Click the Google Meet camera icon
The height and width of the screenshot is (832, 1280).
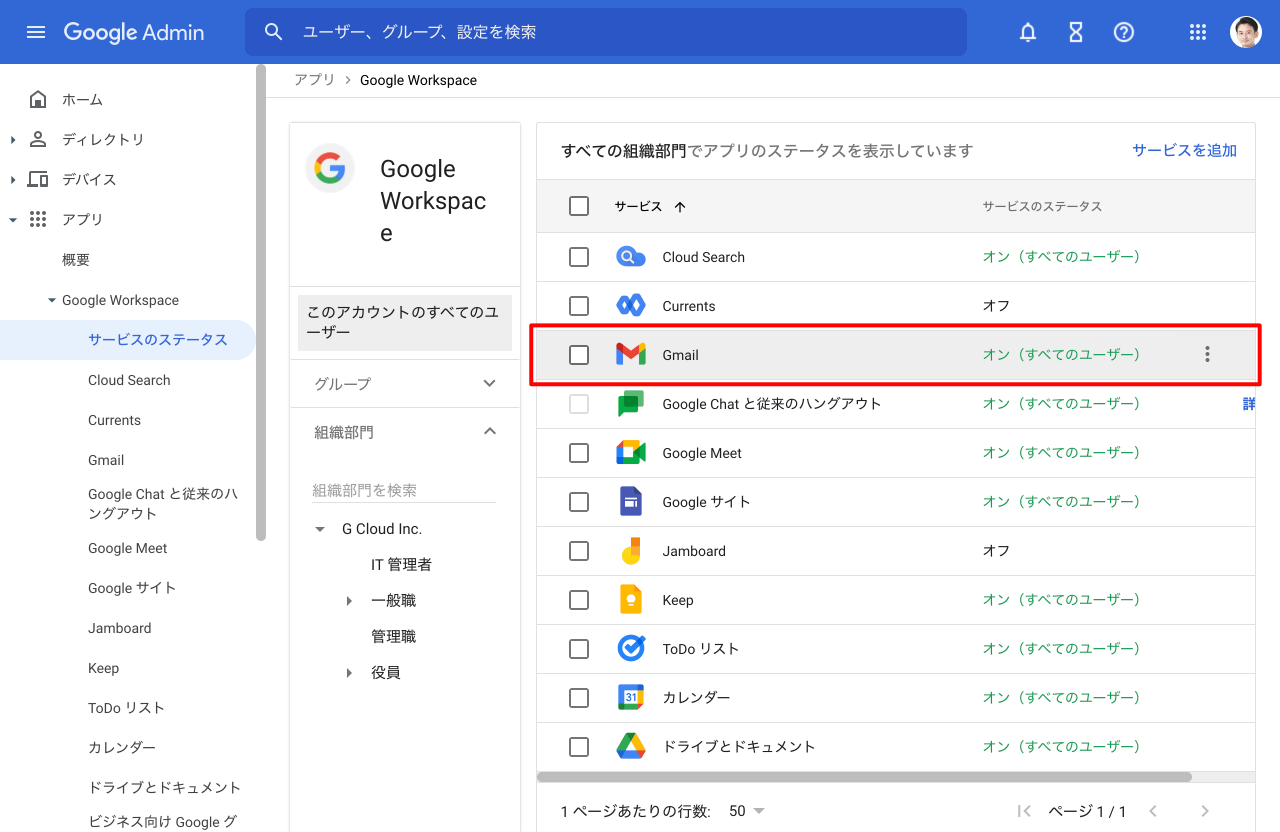(x=631, y=453)
